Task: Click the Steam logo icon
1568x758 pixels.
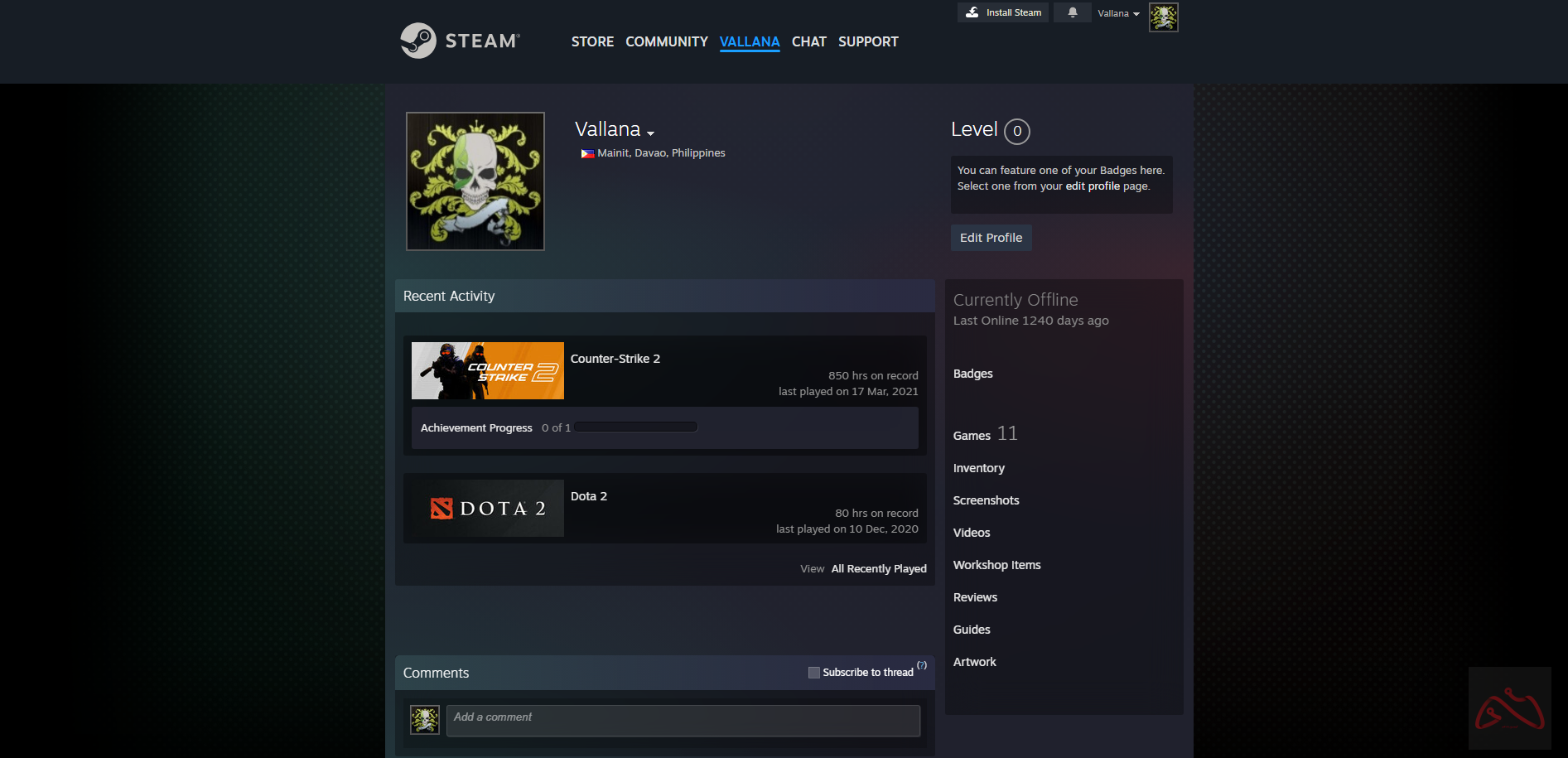Action: point(418,41)
